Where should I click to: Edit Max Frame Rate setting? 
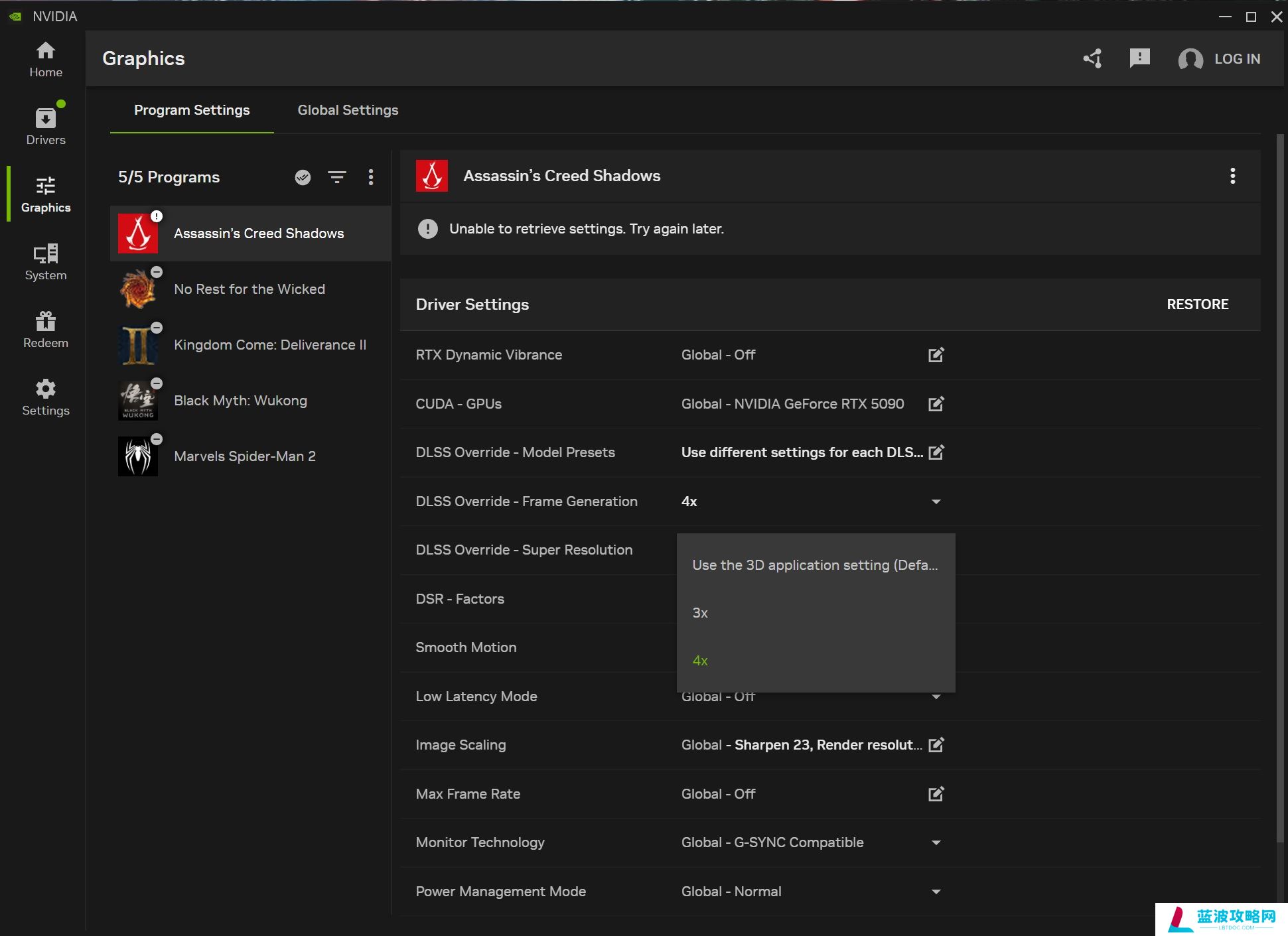(x=936, y=794)
